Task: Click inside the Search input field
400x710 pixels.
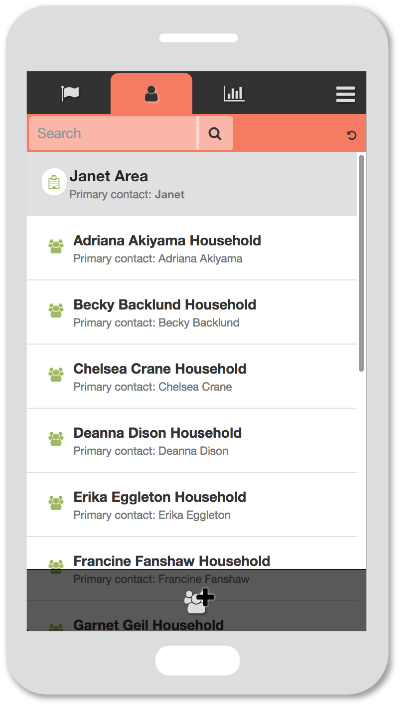Action: pyautogui.click(x=113, y=133)
